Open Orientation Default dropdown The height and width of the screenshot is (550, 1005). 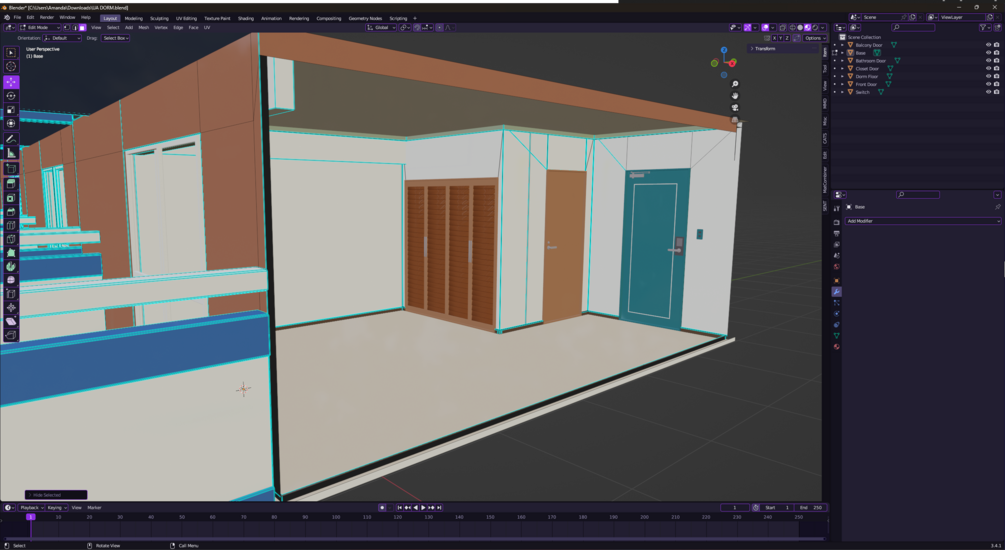click(62, 38)
